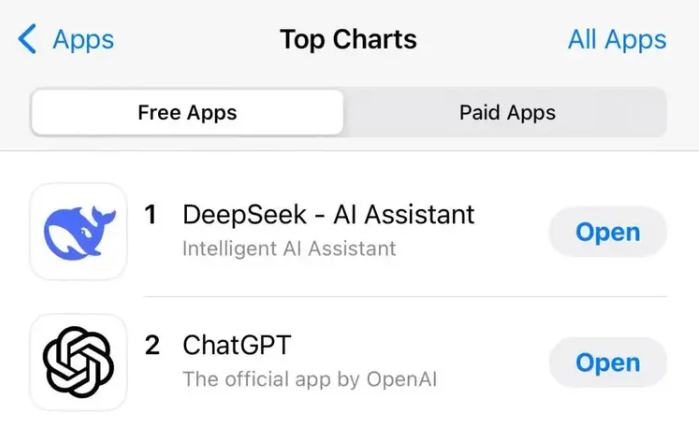Switch to the Paid Apps tab

pyautogui.click(x=507, y=112)
